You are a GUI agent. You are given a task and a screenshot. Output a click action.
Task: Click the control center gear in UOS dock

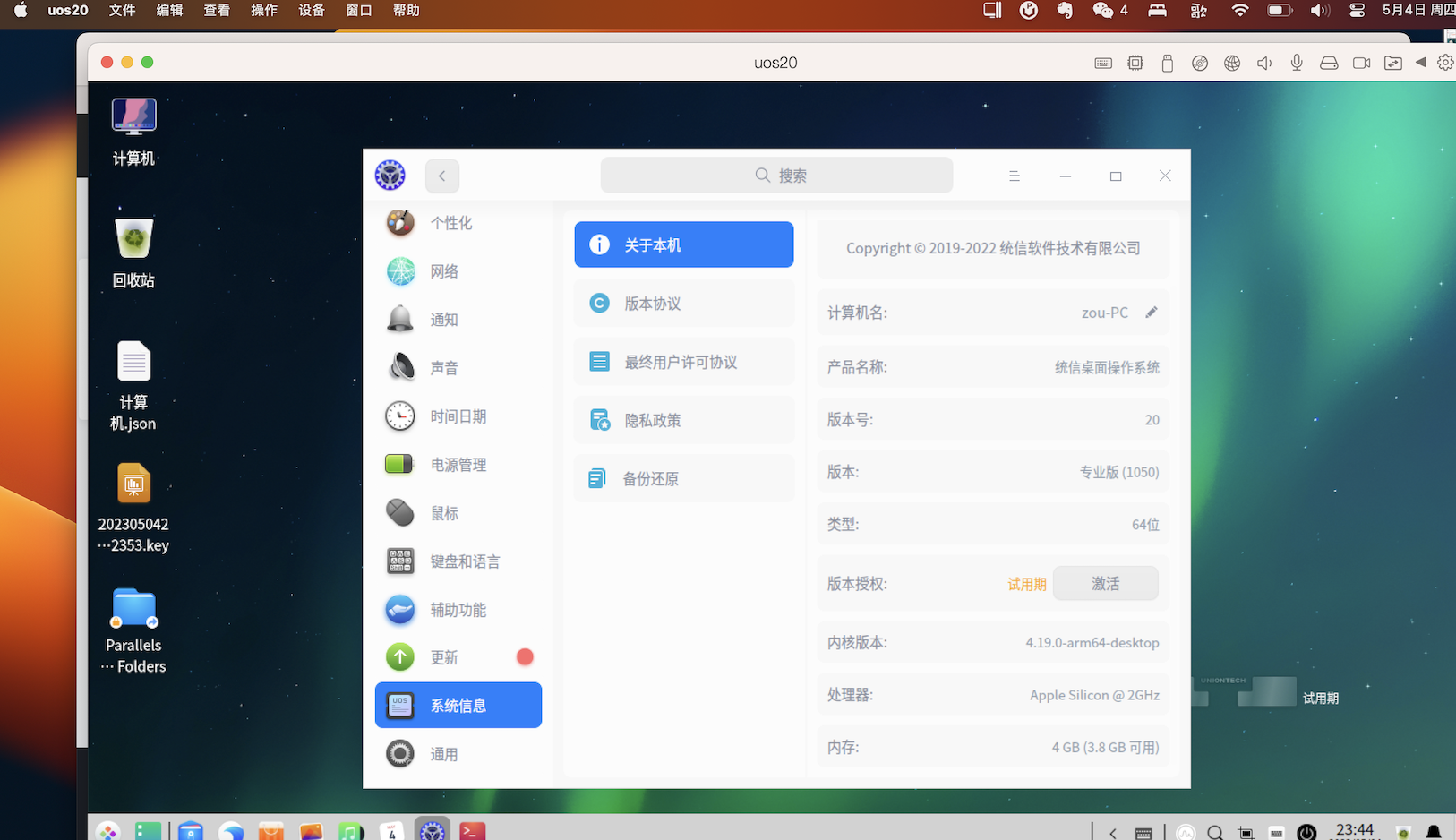tap(433, 831)
